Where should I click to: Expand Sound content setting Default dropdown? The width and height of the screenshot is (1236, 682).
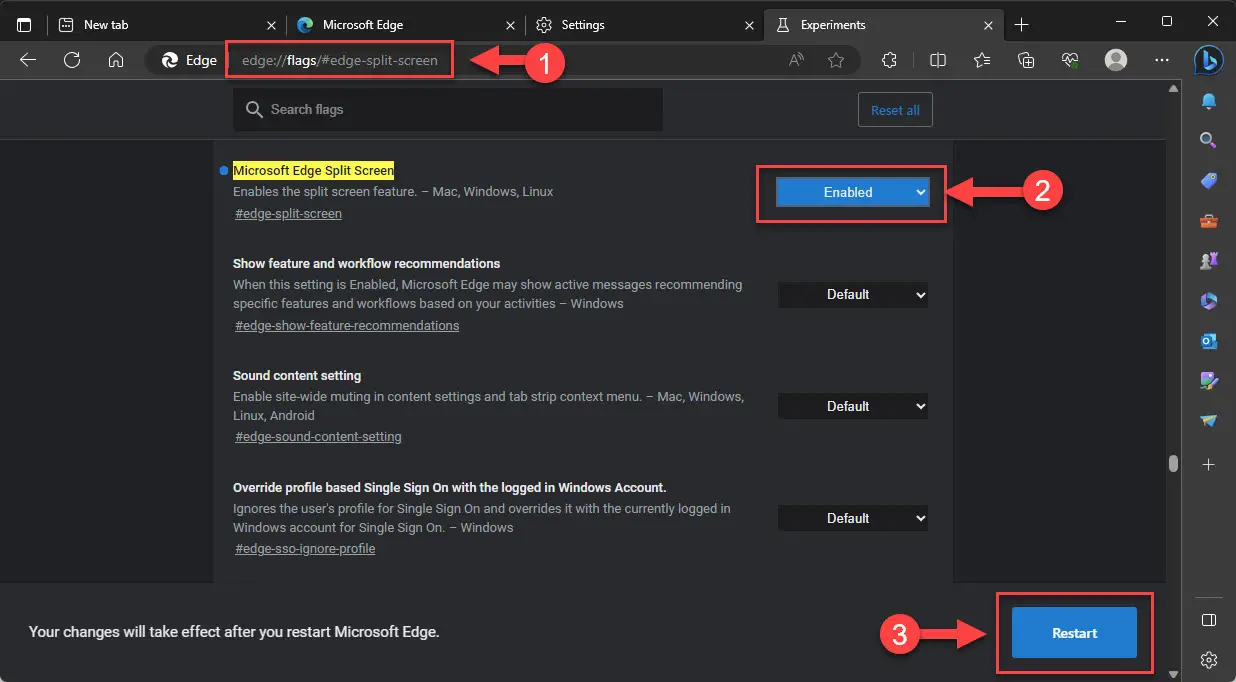pyautogui.click(x=852, y=406)
